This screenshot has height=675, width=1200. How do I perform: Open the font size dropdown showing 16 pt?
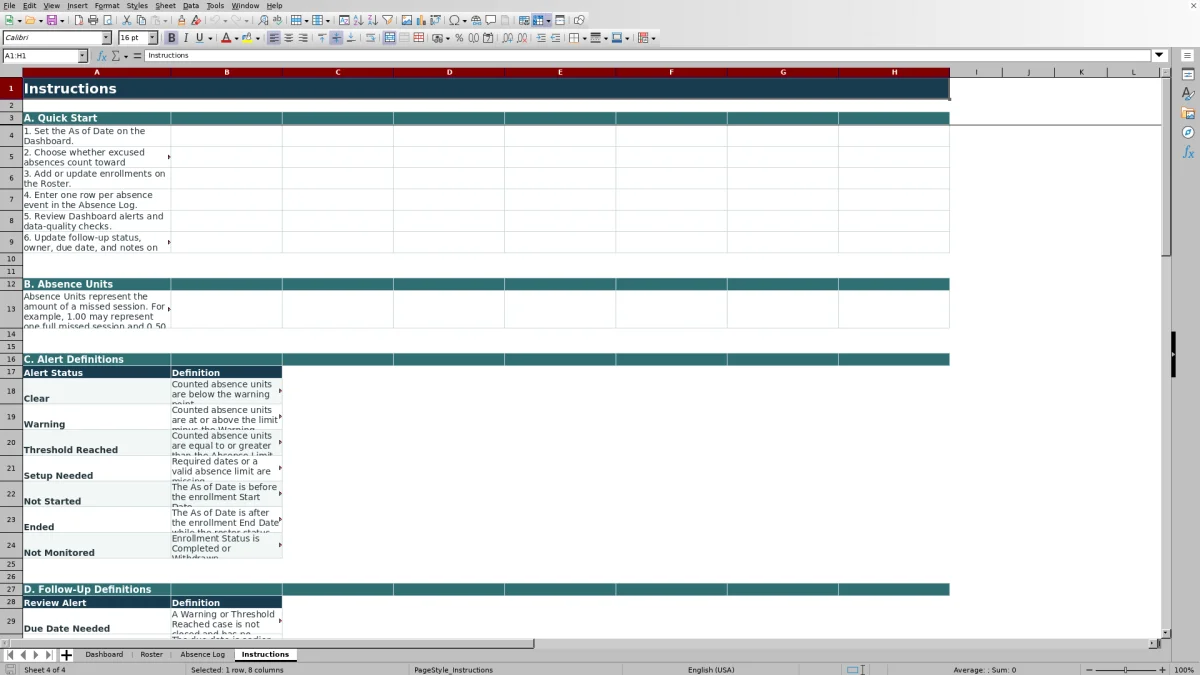[x=152, y=38]
